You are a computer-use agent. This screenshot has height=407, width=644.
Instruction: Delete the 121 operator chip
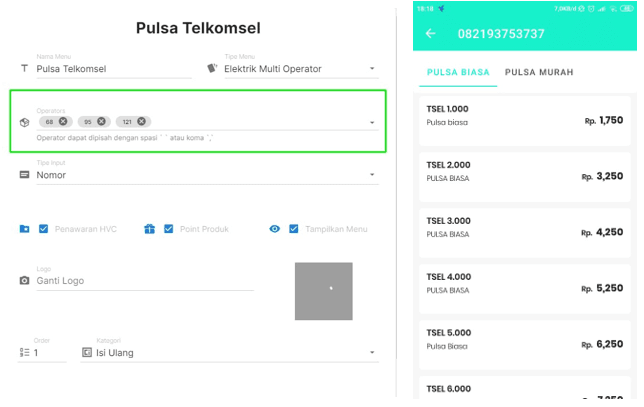click(143, 121)
